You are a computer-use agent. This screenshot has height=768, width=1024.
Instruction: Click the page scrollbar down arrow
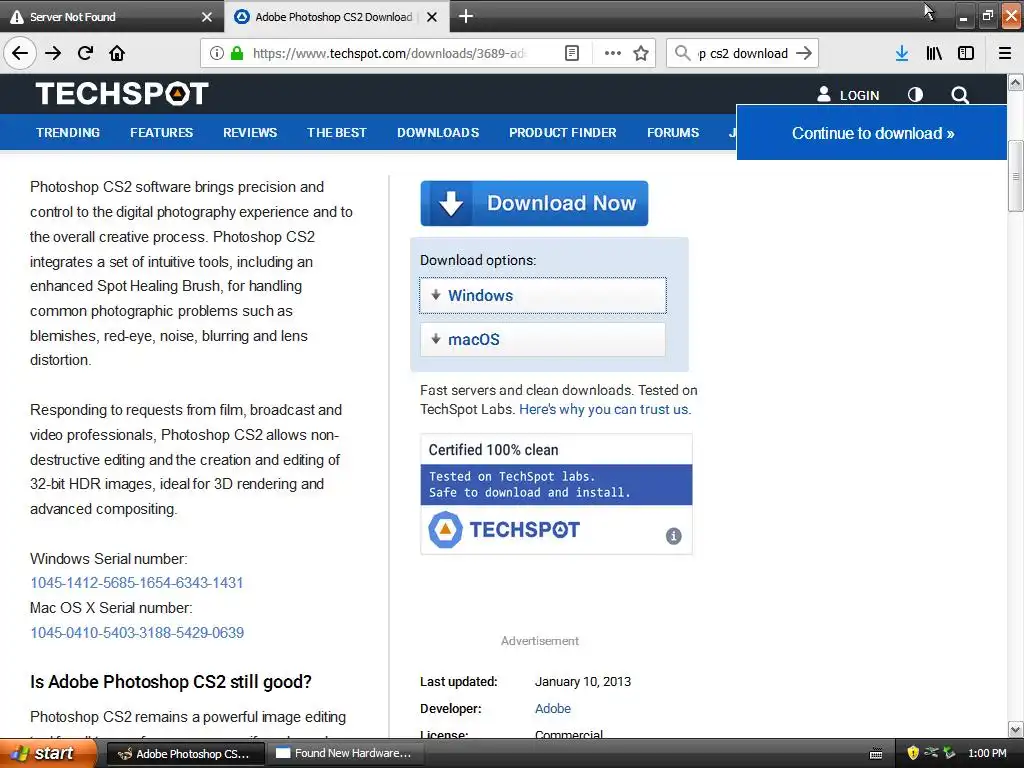(x=1016, y=730)
